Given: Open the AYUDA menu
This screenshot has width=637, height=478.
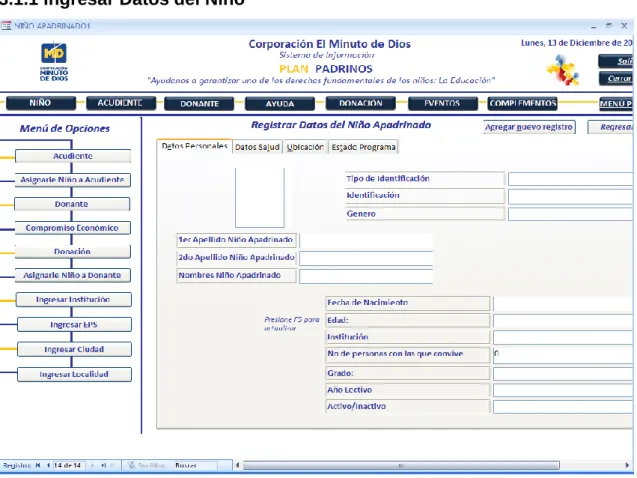Looking at the screenshot, I should click(280, 104).
